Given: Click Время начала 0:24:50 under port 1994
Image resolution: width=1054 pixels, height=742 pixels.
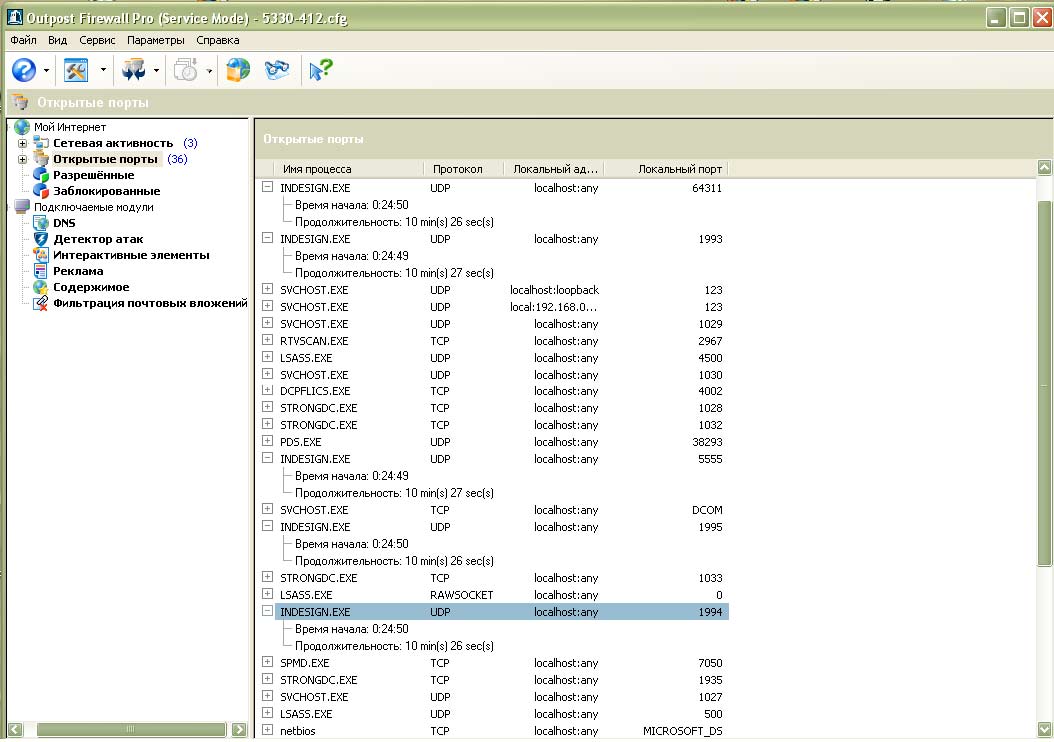Looking at the screenshot, I should (x=352, y=629).
